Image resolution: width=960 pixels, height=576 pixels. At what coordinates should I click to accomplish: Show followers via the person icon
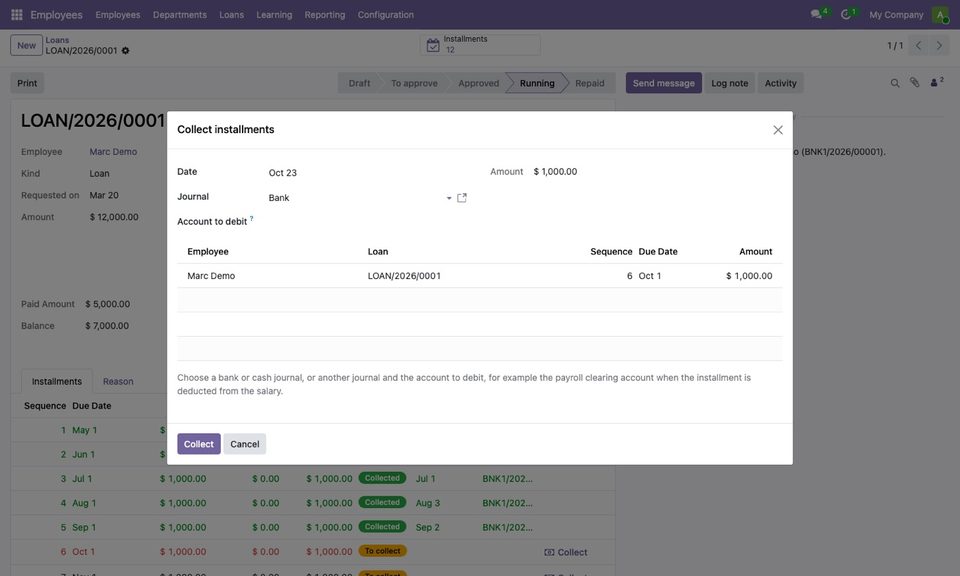tap(936, 82)
